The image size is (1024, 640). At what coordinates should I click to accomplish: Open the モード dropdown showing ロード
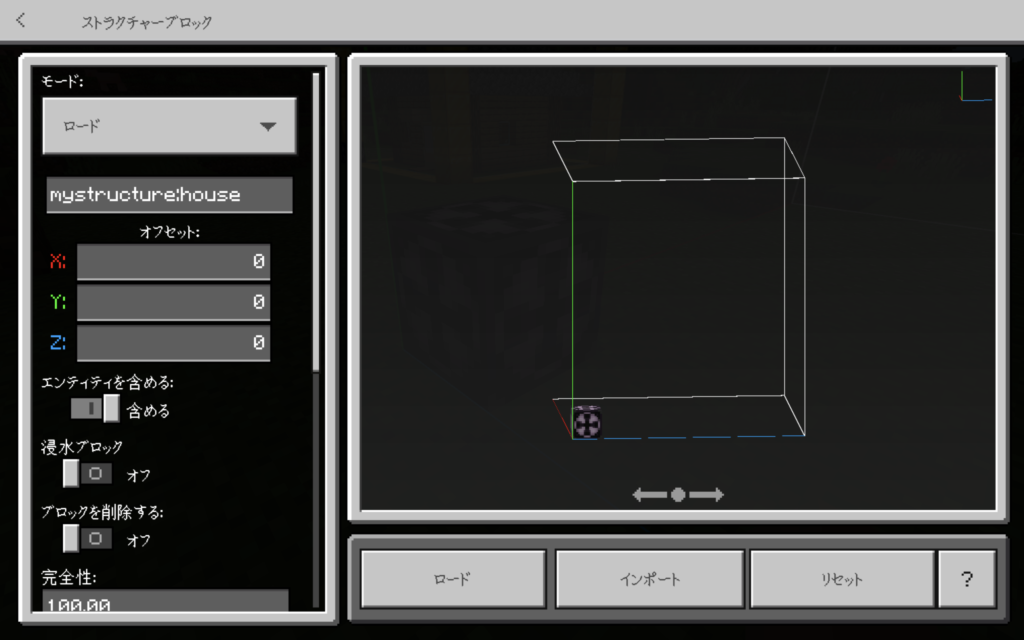(169, 126)
